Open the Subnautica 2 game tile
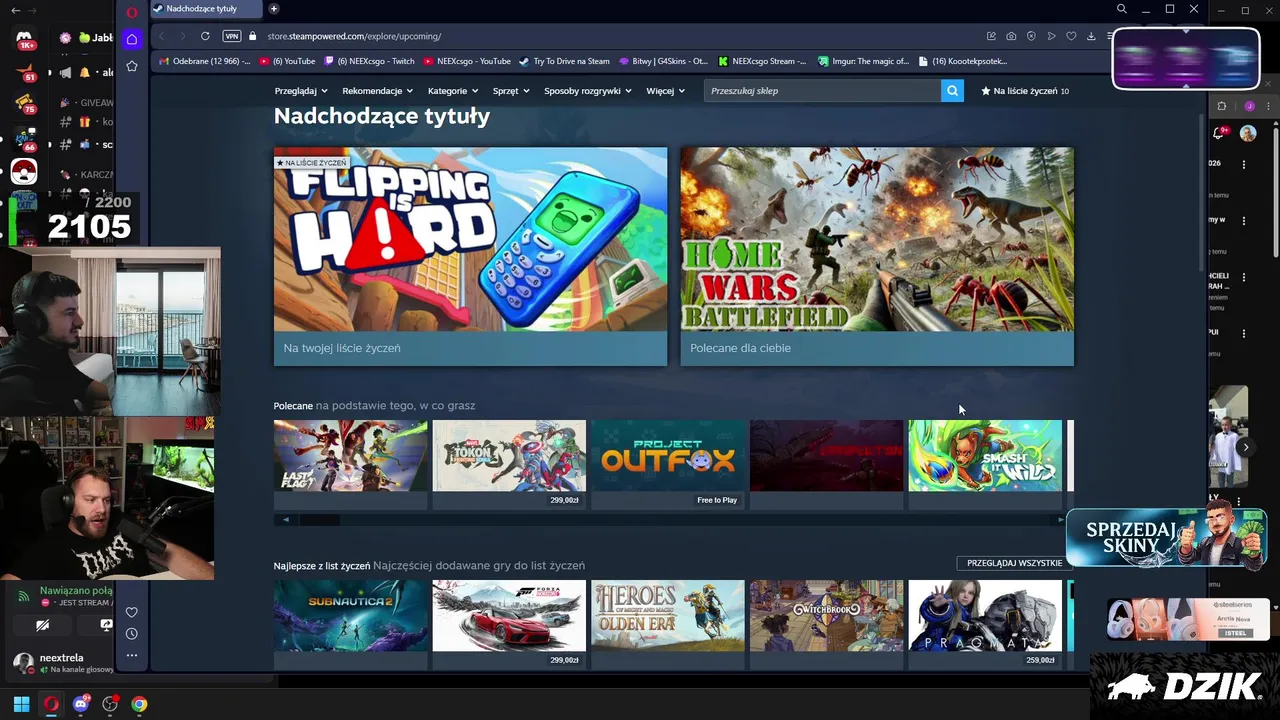 [350, 624]
